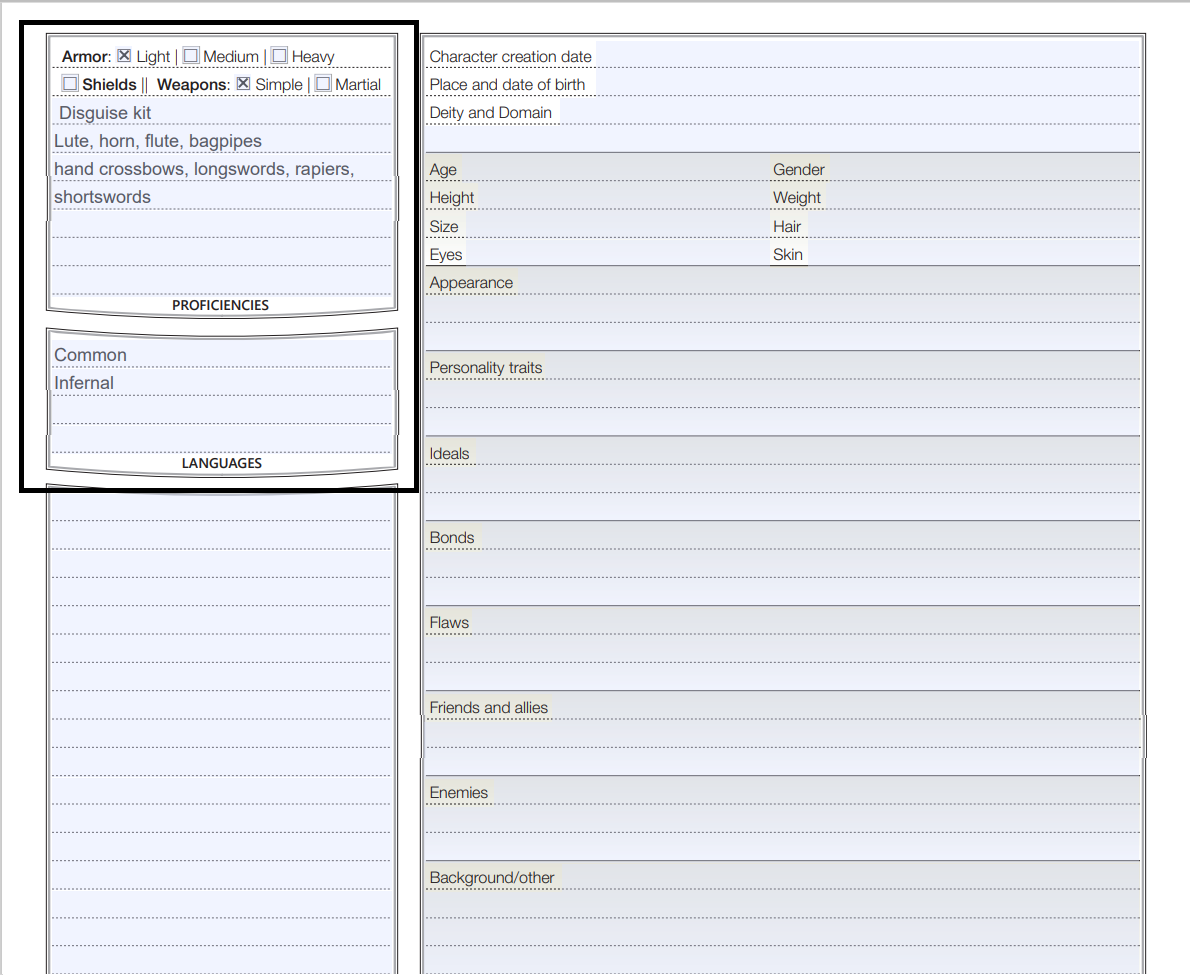The image size is (1190, 975).
Task: Click the empty language line below Infernal
Action: [222, 410]
